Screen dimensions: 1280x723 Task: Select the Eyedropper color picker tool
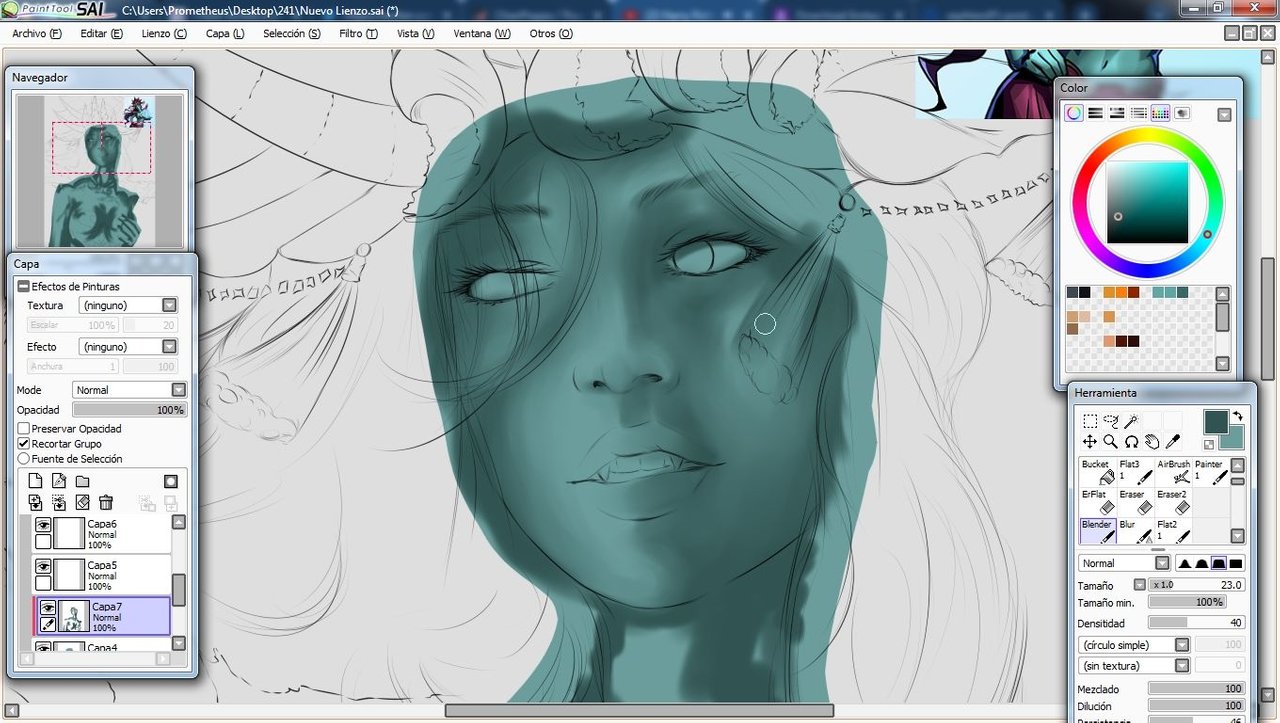click(1173, 441)
